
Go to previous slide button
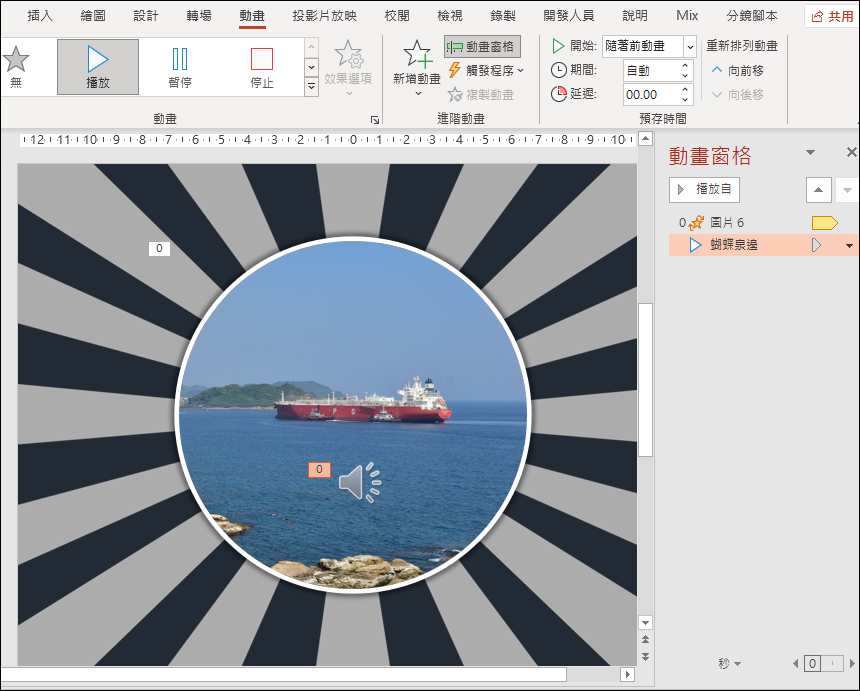[x=646, y=639]
